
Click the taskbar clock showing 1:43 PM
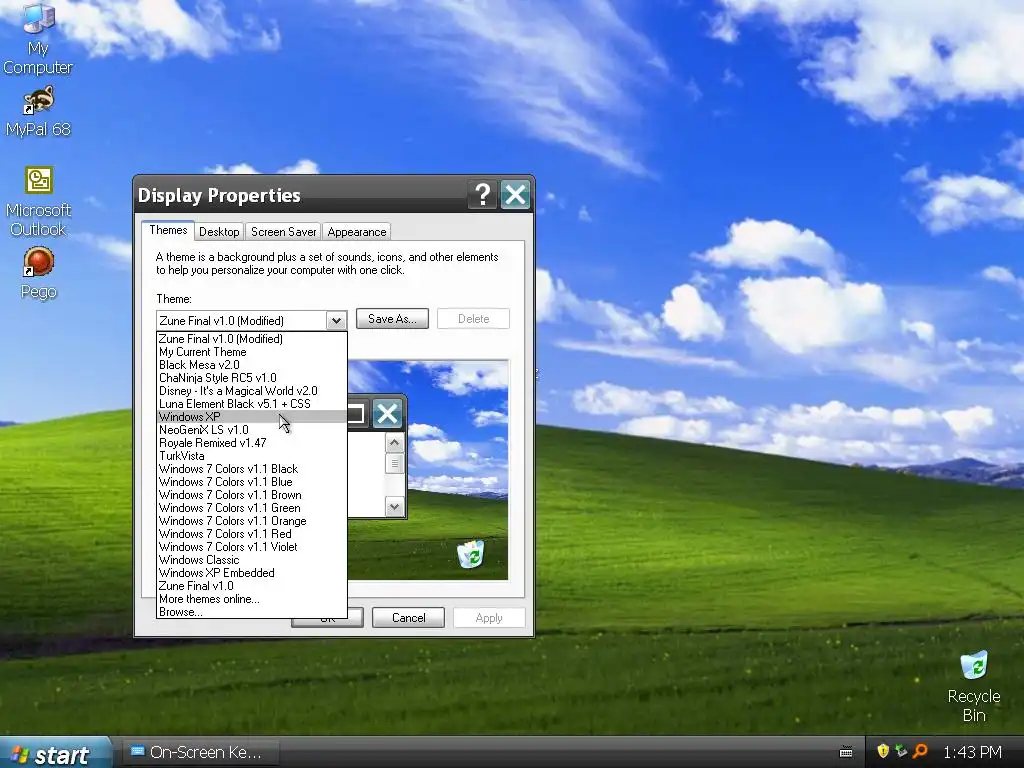click(972, 752)
